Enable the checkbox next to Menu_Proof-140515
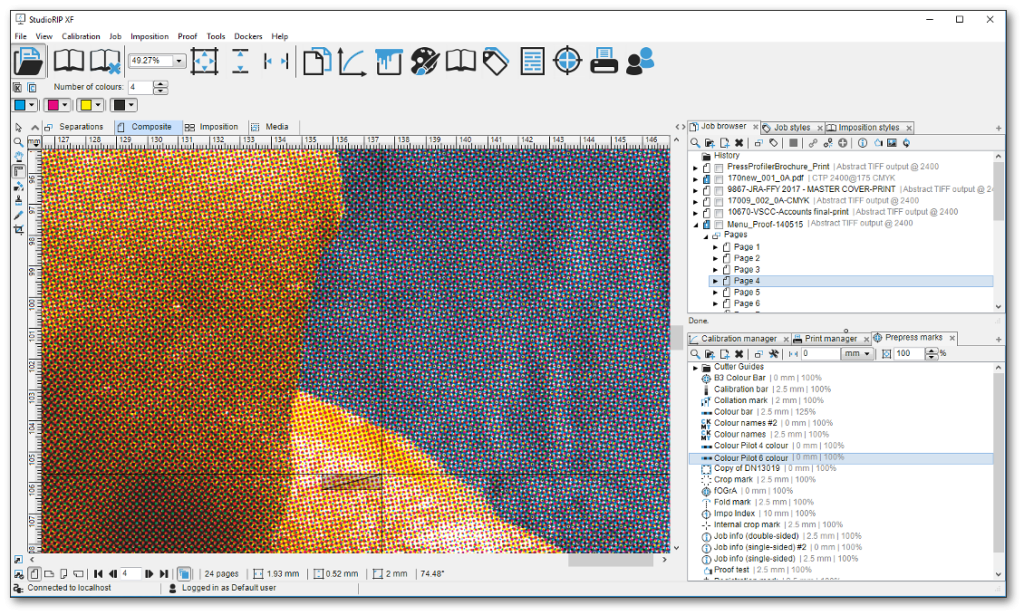 pyautogui.click(x=717, y=223)
